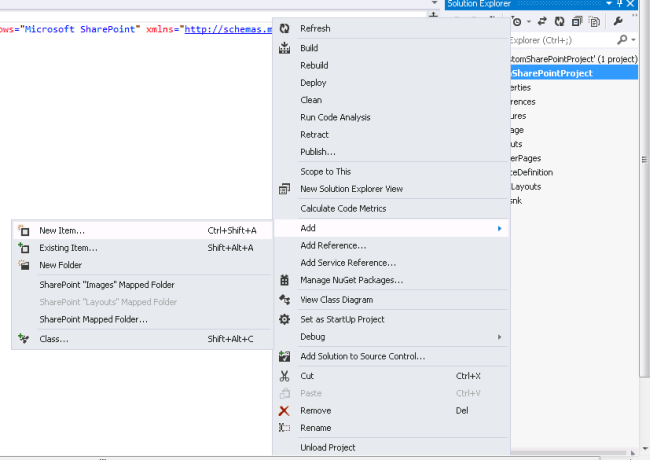Click the Build icon in context menu
This screenshot has width=650, height=460.
pyautogui.click(x=285, y=48)
